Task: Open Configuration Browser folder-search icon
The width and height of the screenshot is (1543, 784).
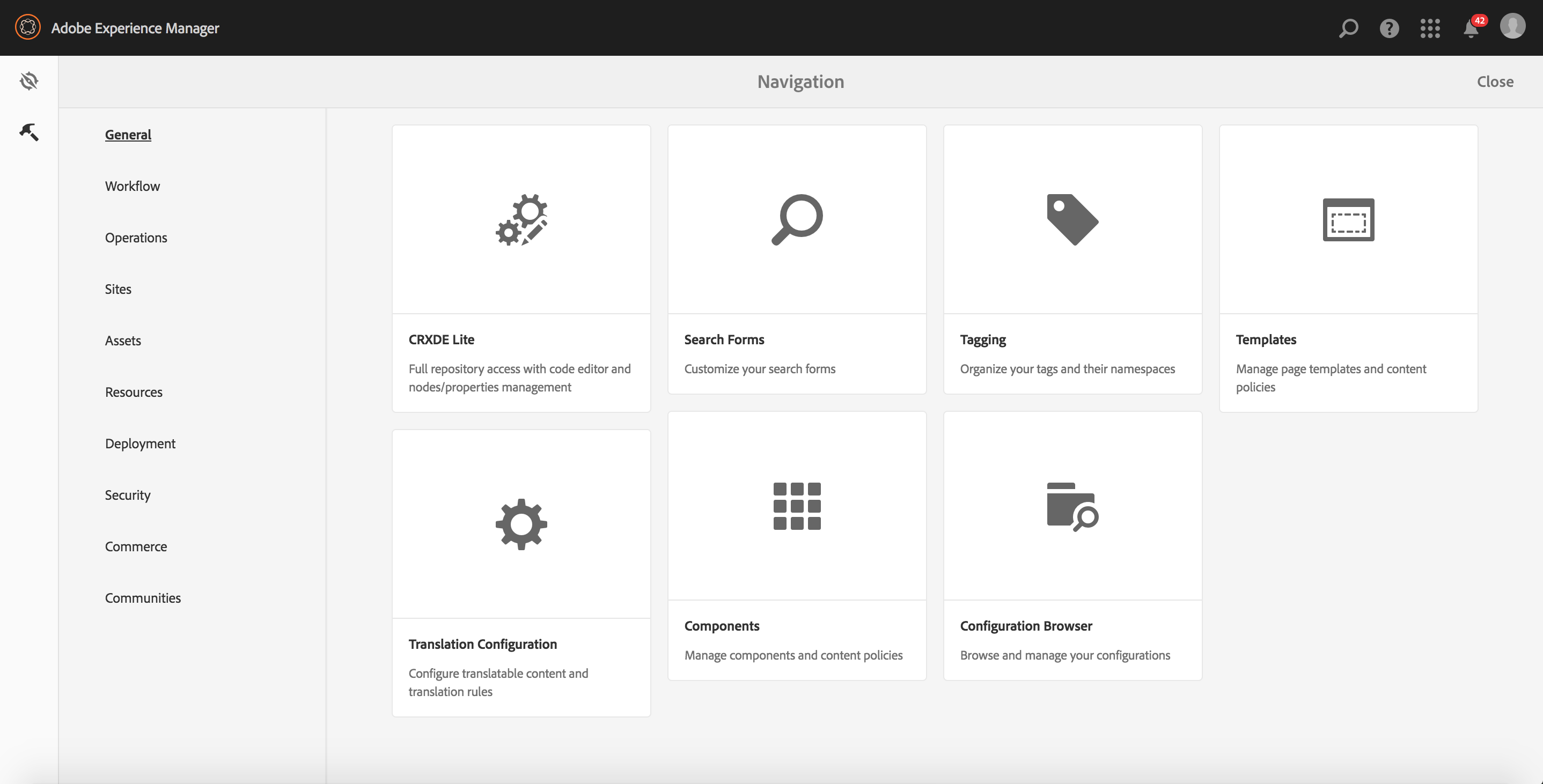Action: point(1072,506)
